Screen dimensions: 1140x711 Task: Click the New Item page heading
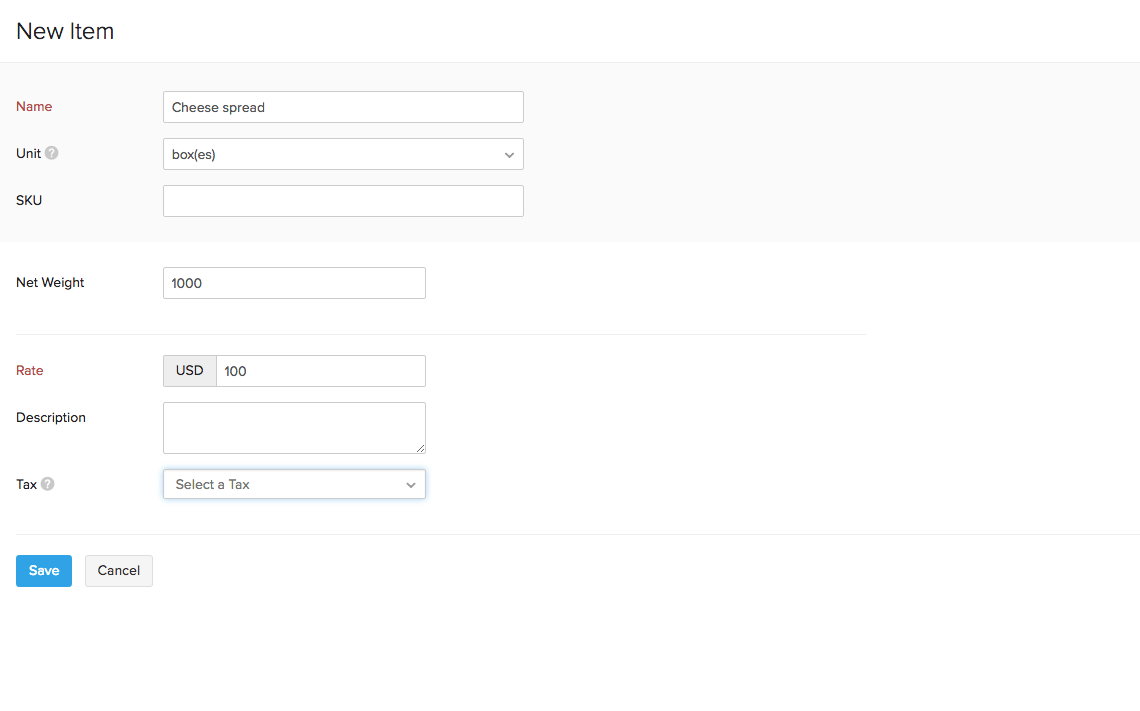point(65,32)
